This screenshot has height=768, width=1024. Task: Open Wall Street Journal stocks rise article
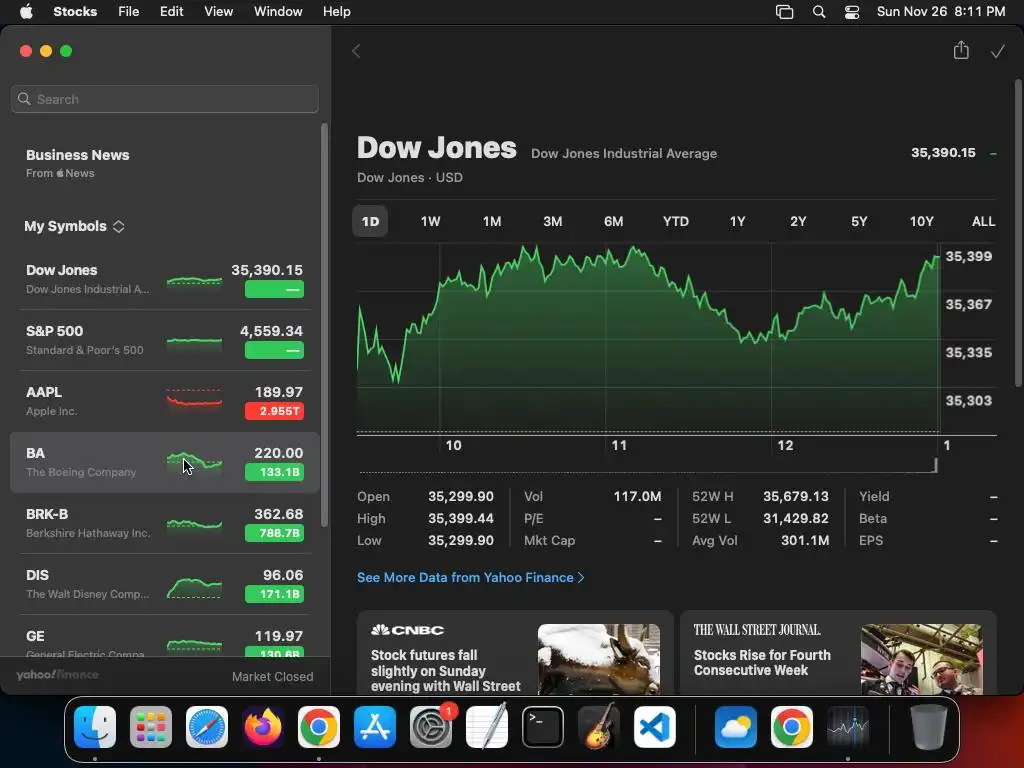(838, 653)
